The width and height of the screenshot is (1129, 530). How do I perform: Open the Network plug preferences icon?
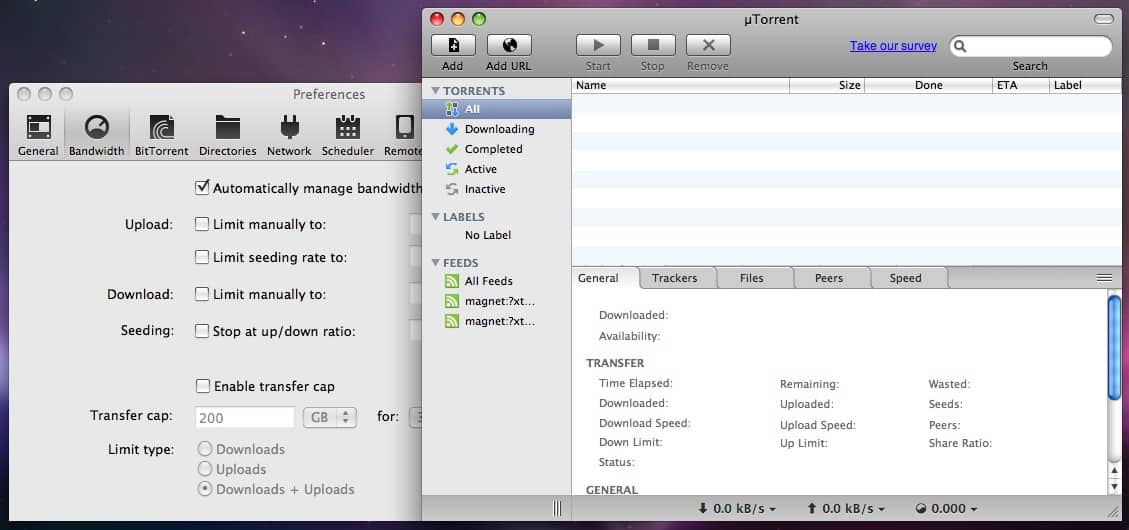[x=289, y=127]
